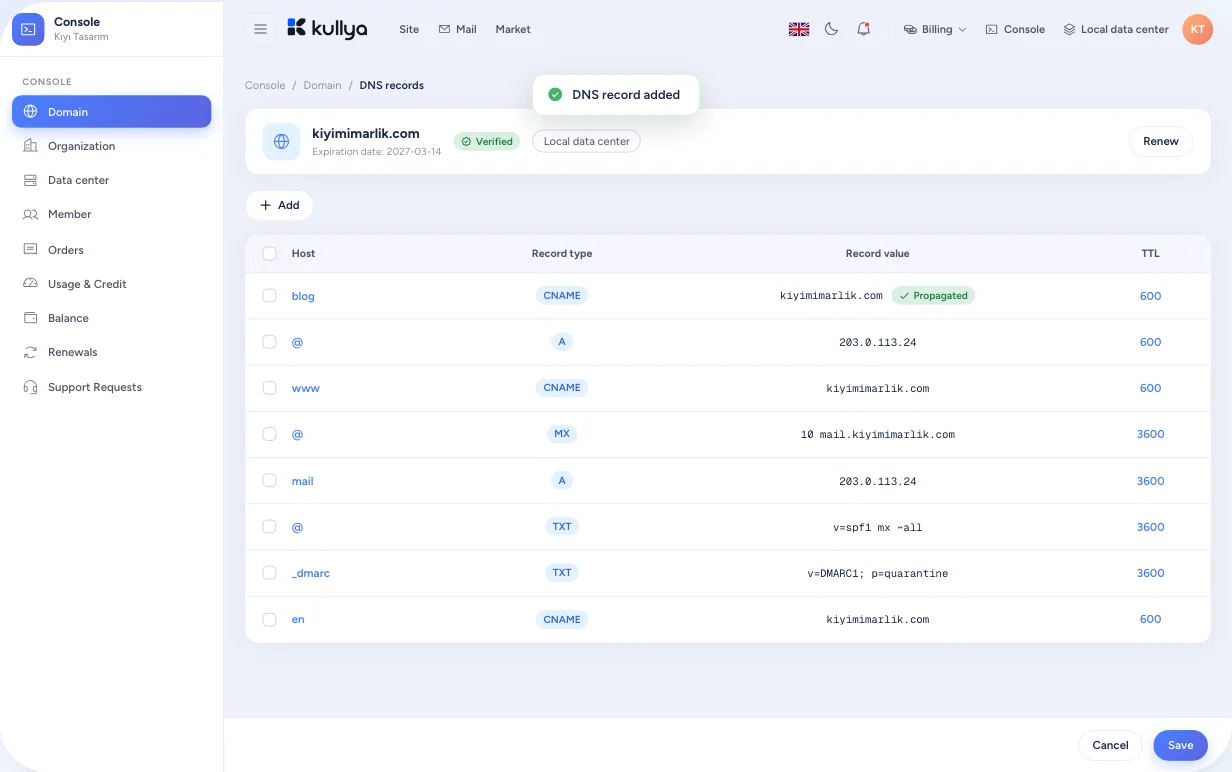Click the DNS record added toast

[615, 95]
